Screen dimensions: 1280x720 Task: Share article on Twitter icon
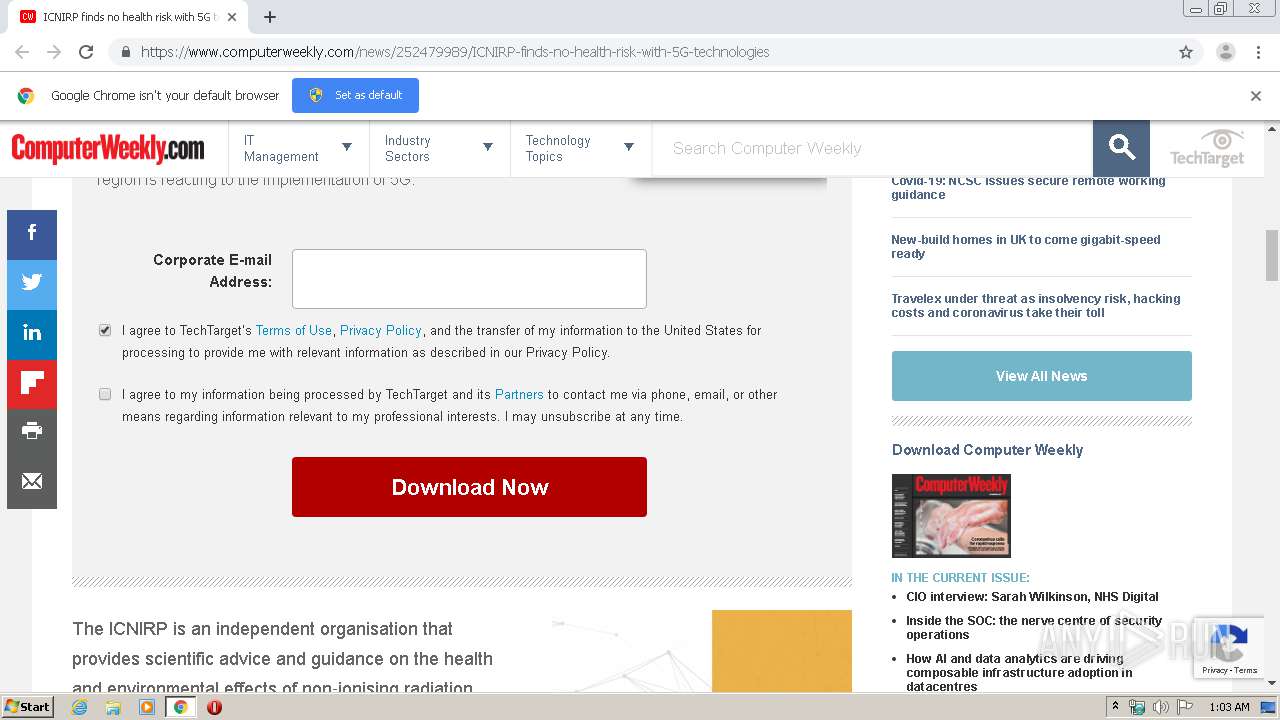coord(32,285)
